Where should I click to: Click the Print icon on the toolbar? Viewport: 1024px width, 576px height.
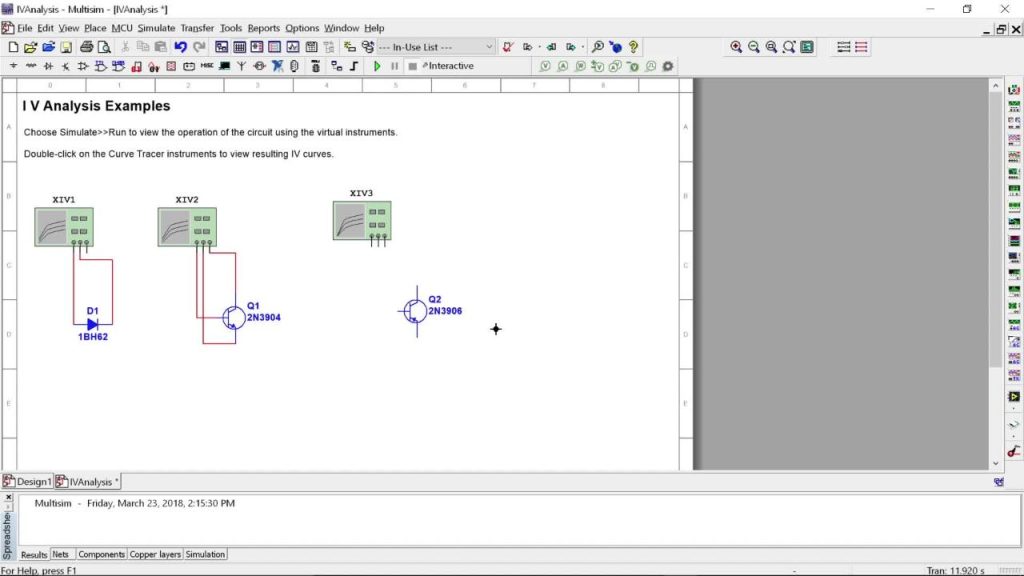tap(85, 47)
